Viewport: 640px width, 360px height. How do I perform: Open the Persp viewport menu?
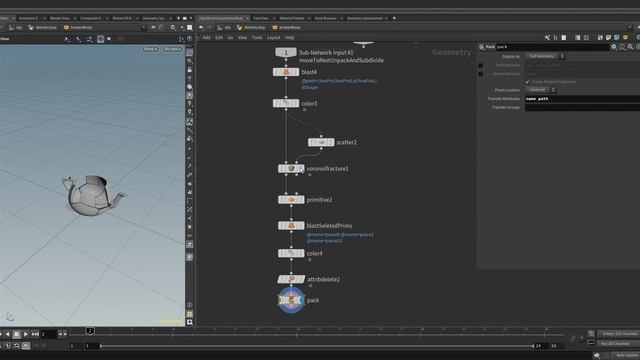coord(151,49)
